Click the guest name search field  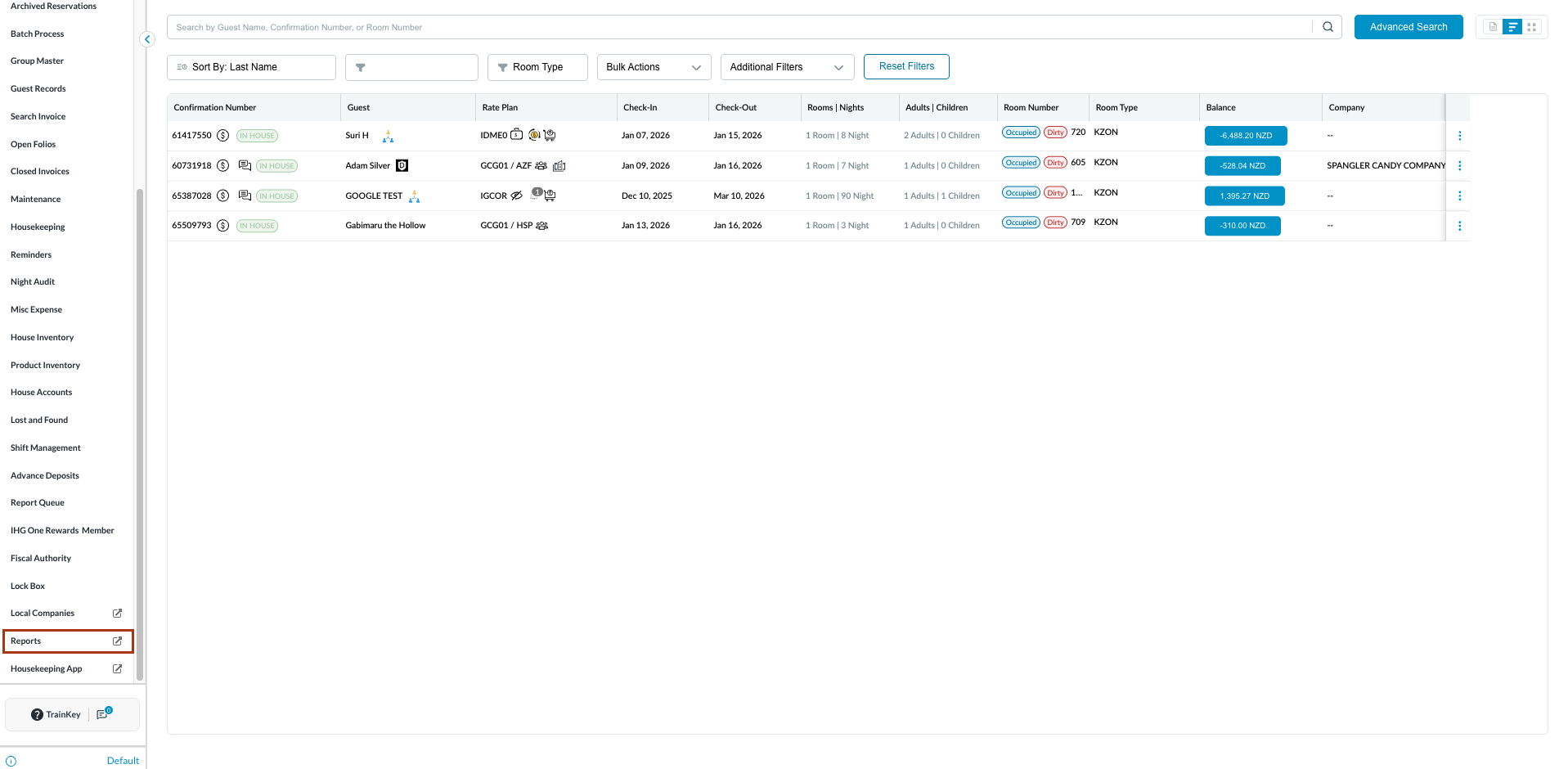pyautogui.click(x=736, y=27)
